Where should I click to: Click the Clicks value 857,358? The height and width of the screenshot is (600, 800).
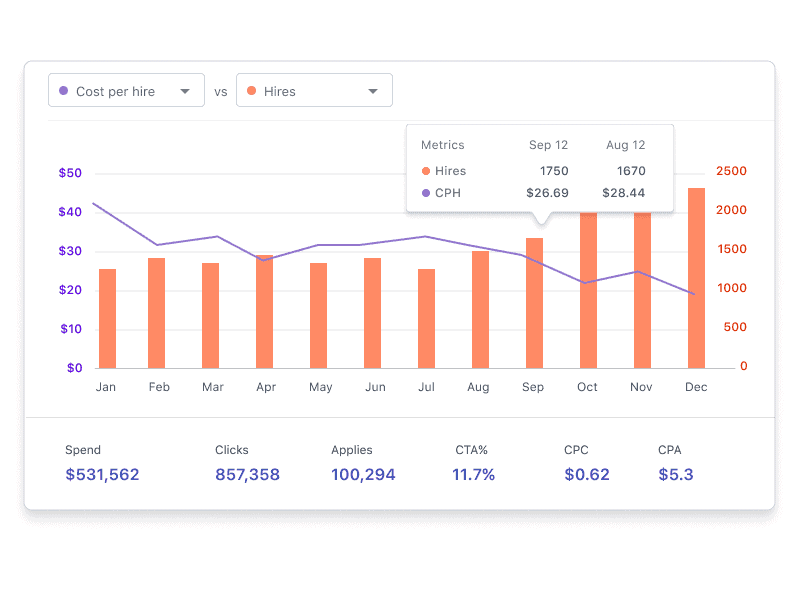pyautogui.click(x=247, y=475)
